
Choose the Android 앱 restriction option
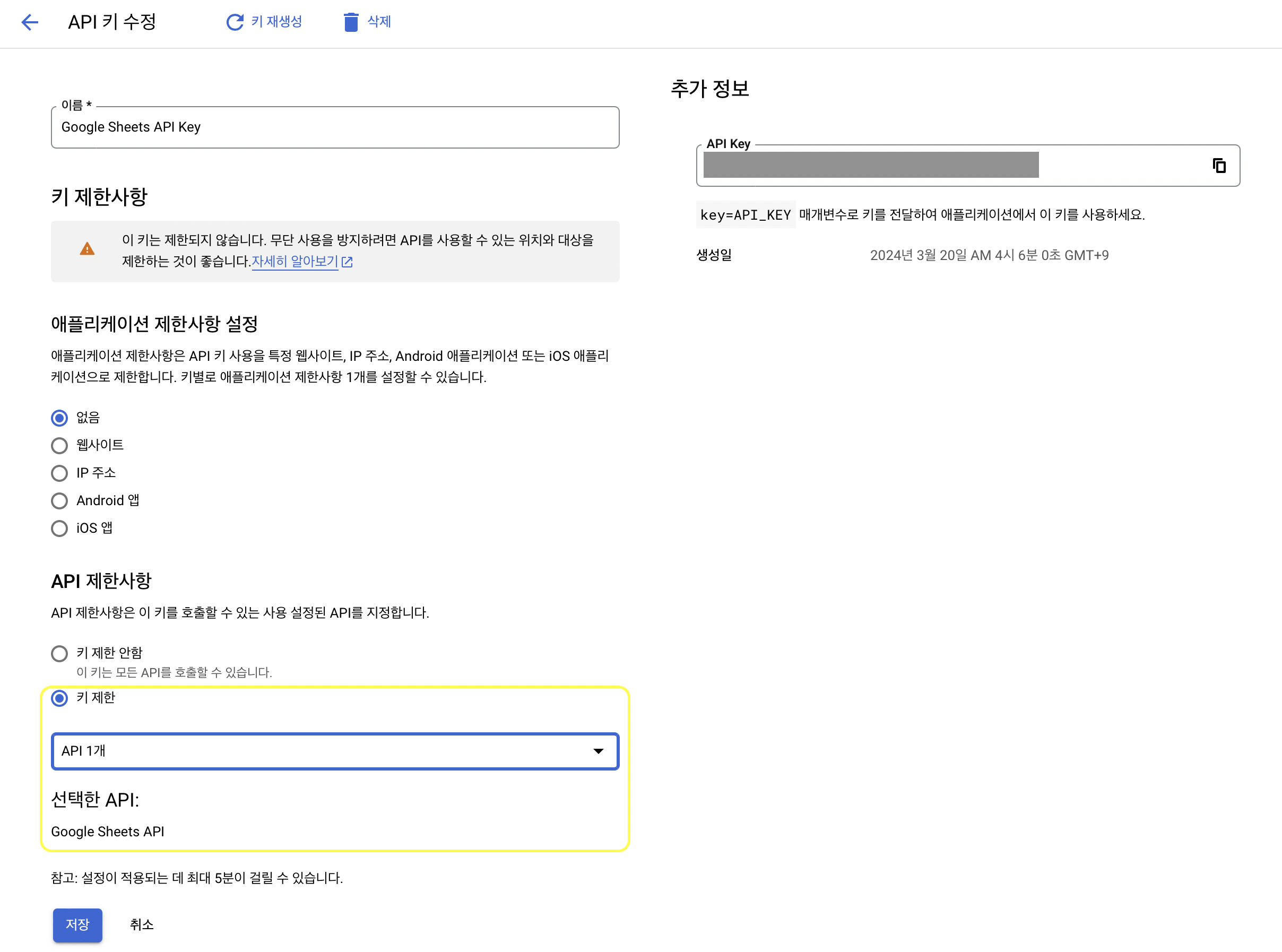59,501
